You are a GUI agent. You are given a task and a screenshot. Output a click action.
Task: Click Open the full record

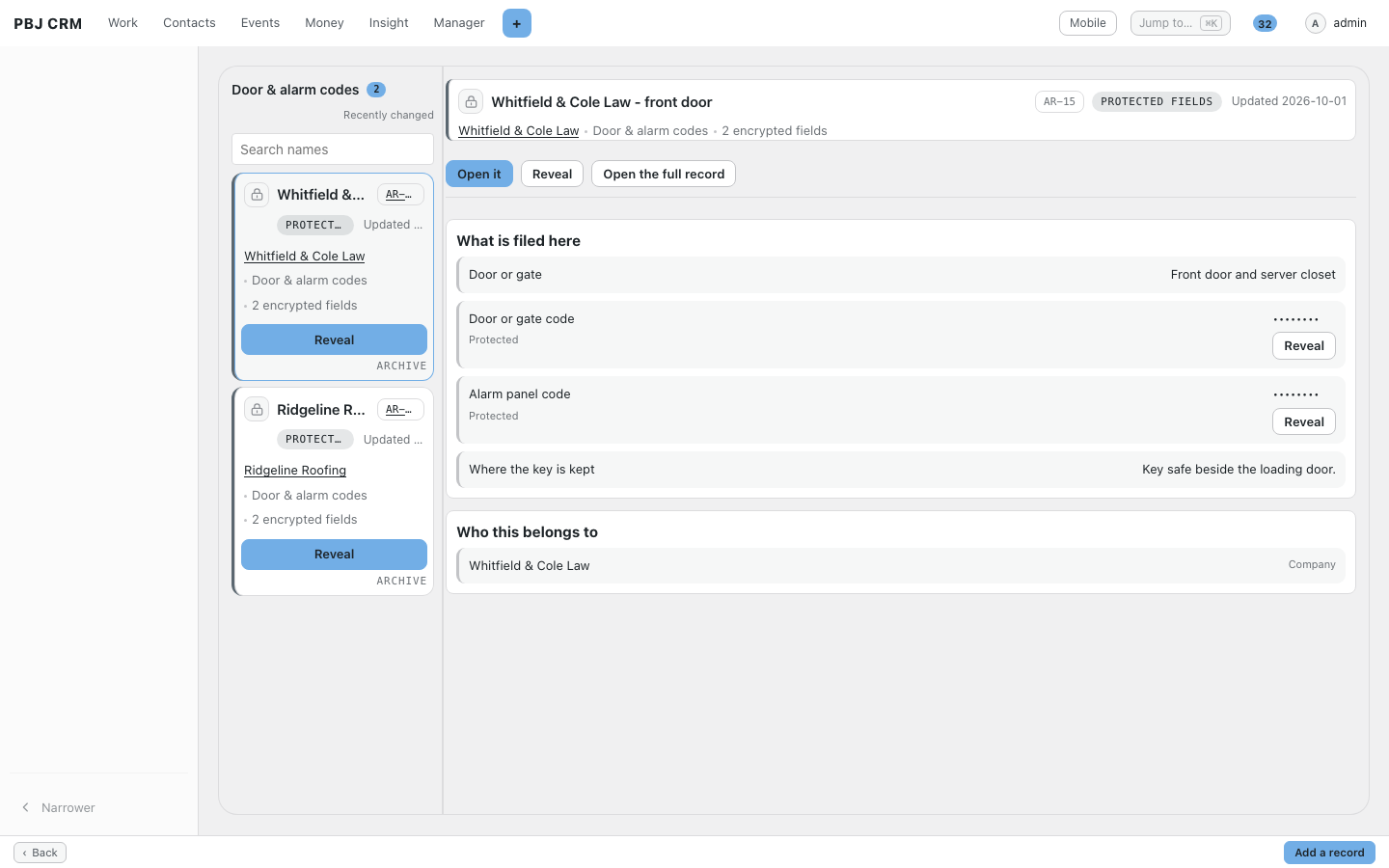[664, 174]
